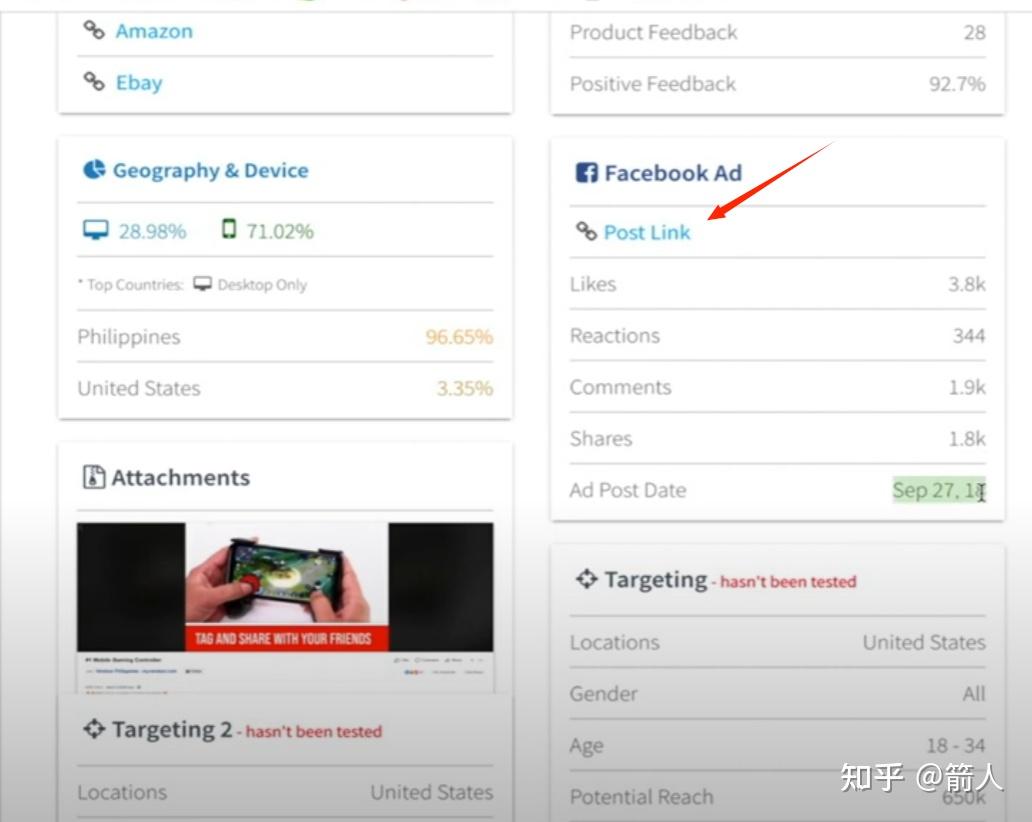Click the crosshair icon beside Targeting 2

[94, 730]
